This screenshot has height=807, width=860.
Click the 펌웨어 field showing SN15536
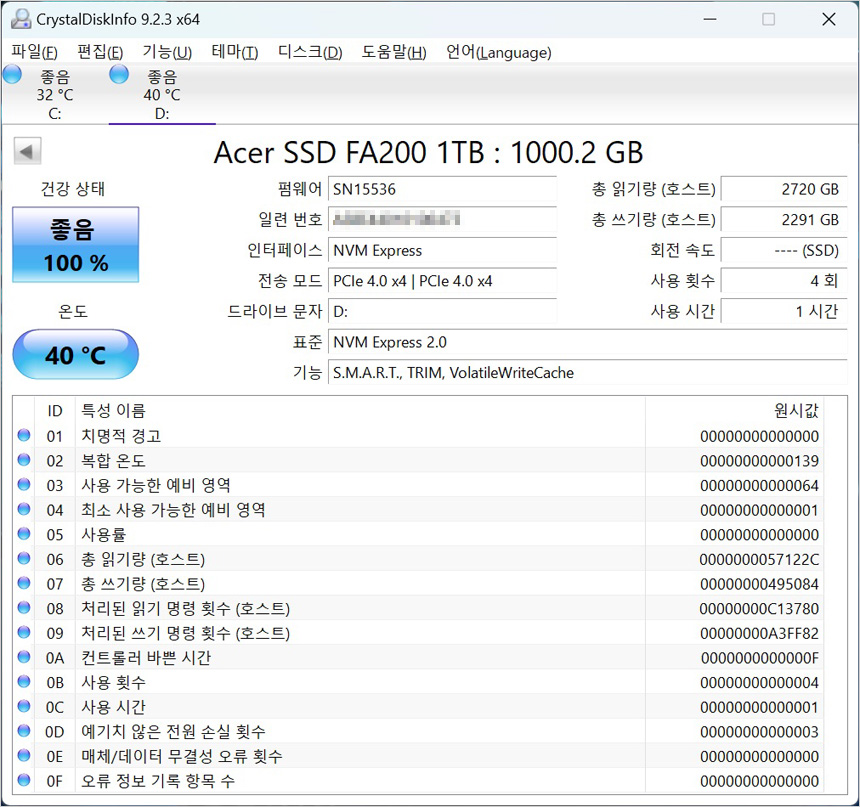coord(441,189)
